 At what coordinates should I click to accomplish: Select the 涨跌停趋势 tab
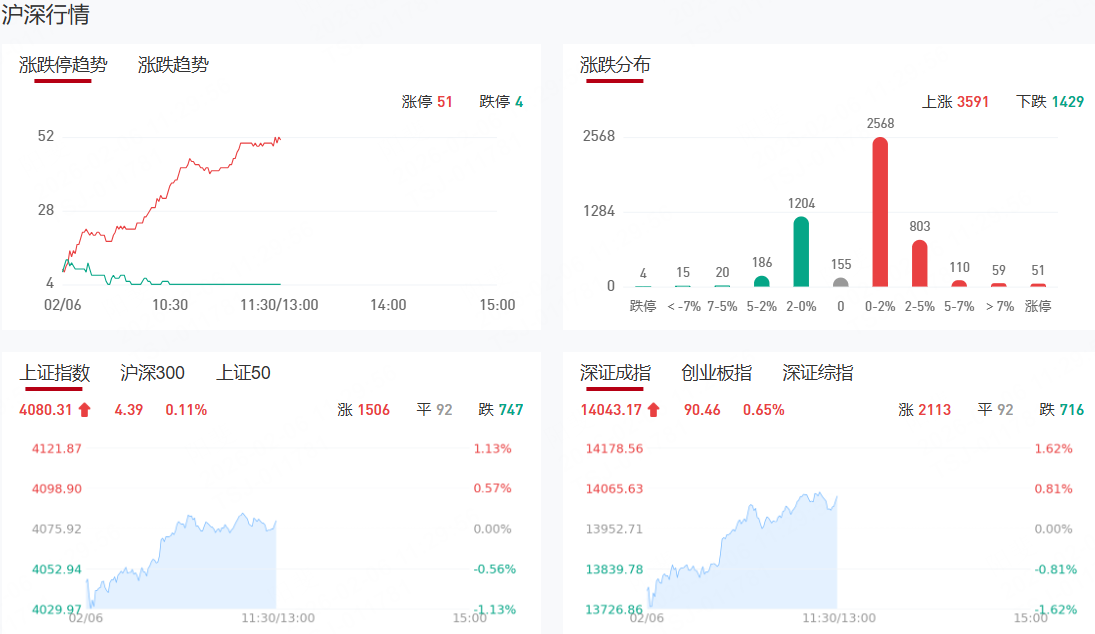click(x=63, y=65)
